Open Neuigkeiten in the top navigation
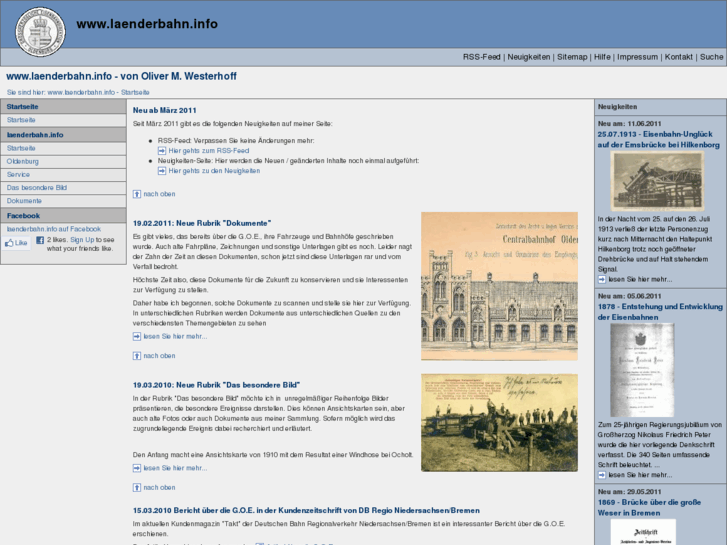 point(529,57)
